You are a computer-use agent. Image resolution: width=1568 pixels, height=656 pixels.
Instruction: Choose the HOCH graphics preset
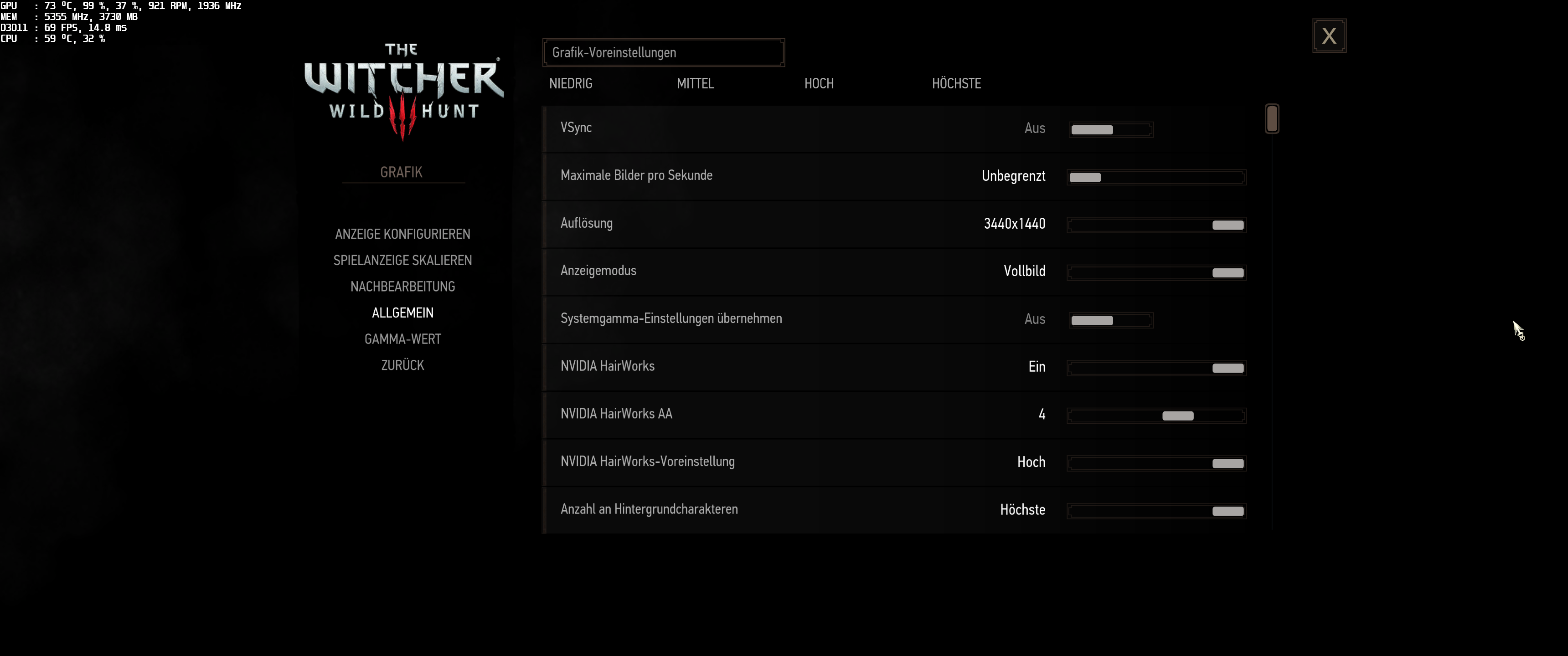pos(819,84)
